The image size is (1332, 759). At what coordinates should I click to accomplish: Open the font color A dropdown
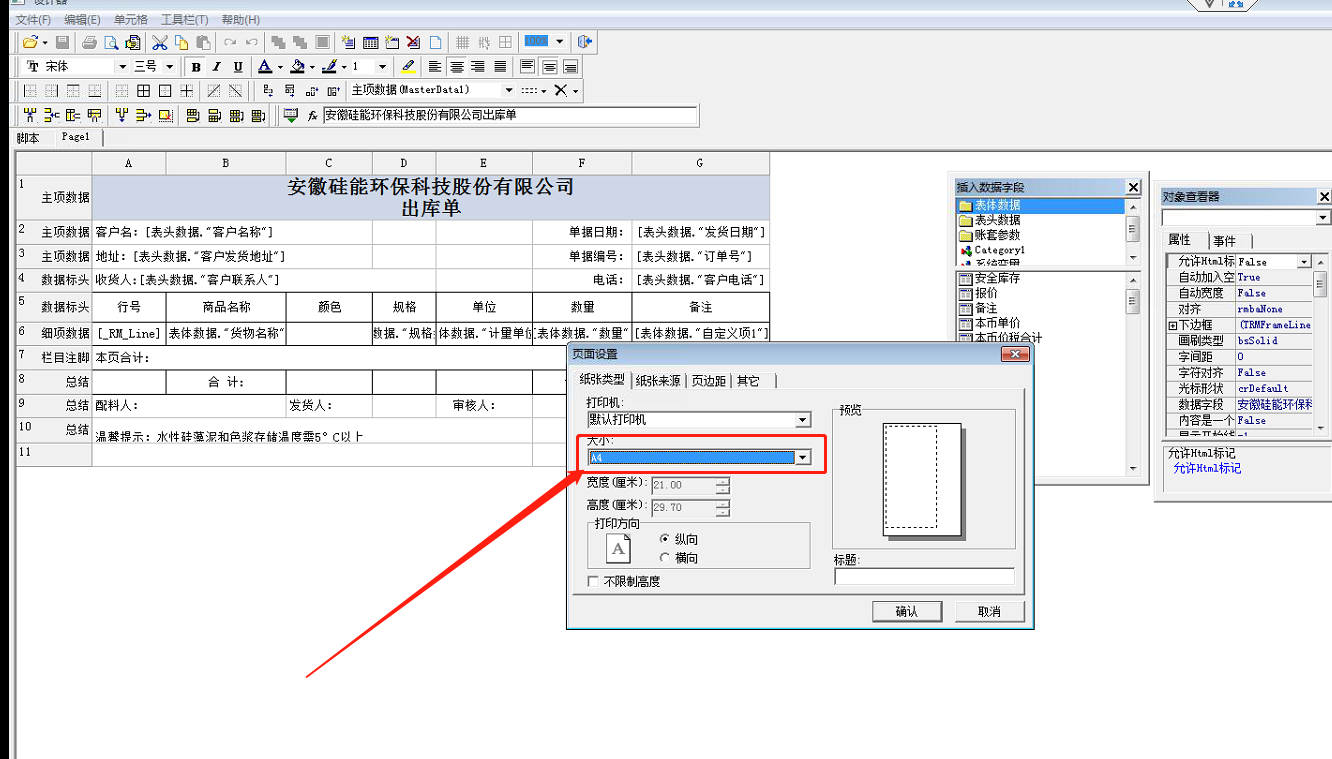[x=281, y=67]
